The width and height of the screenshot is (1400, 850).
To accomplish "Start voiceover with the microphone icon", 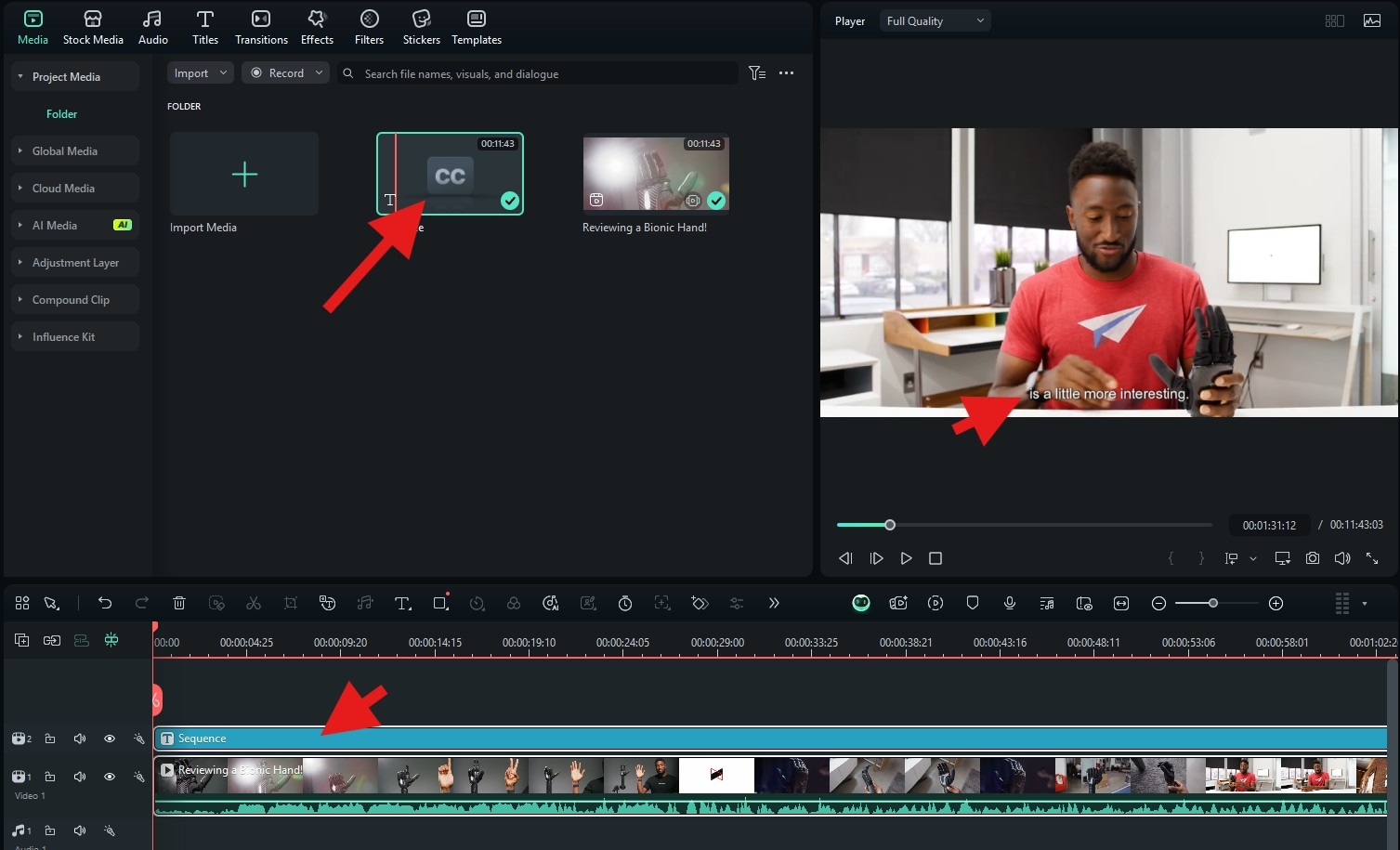I will tap(1010, 603).
